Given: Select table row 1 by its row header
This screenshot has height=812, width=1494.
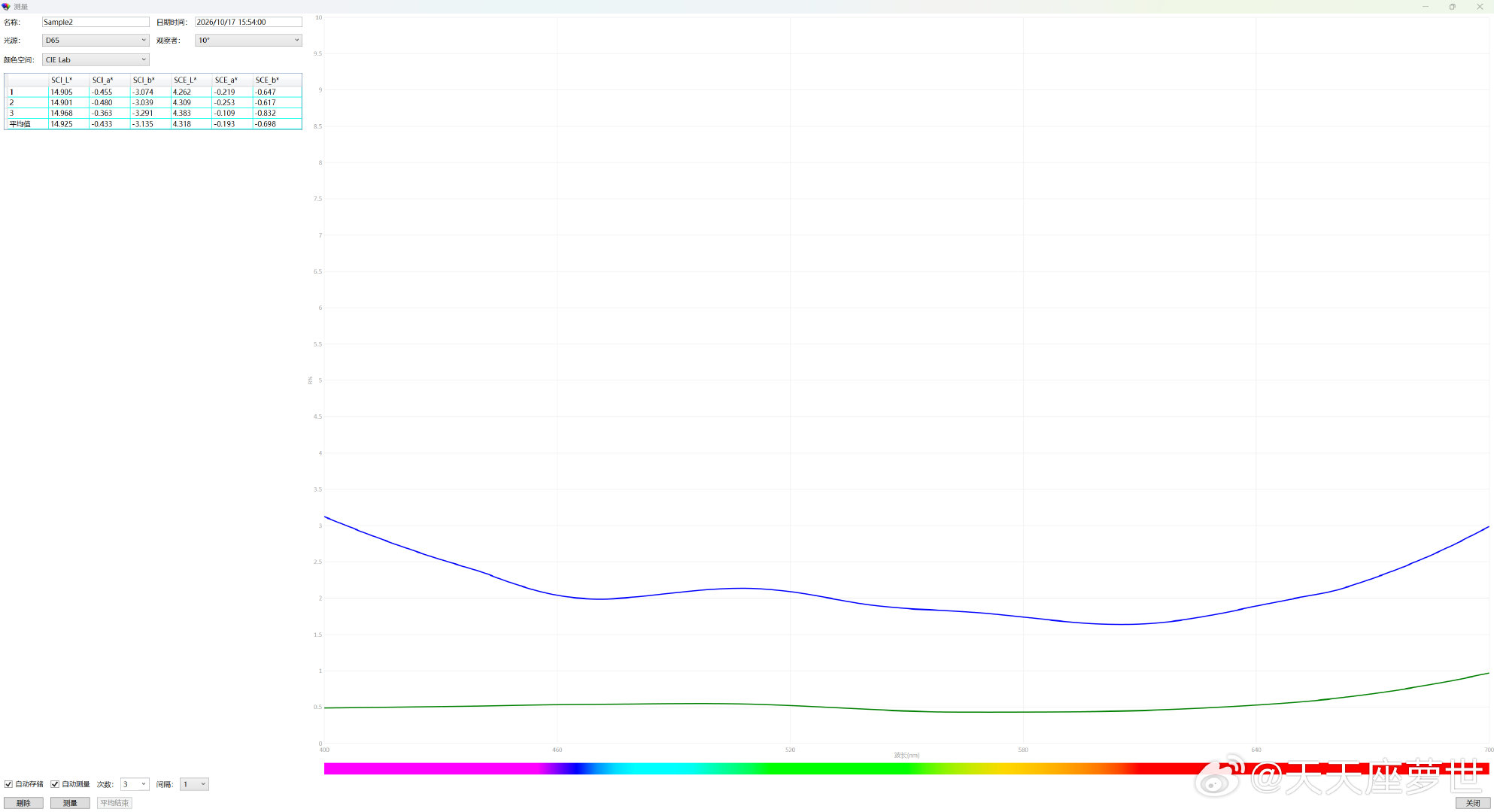Looking at the screenshot, I should click(27, 92).
